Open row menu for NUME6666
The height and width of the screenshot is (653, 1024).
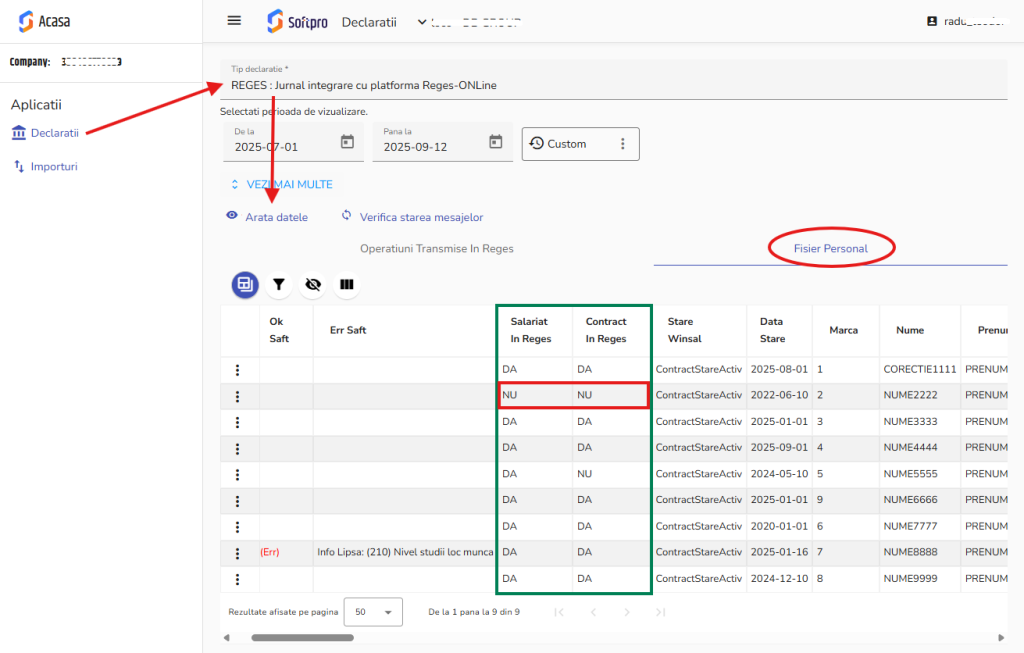238,501
